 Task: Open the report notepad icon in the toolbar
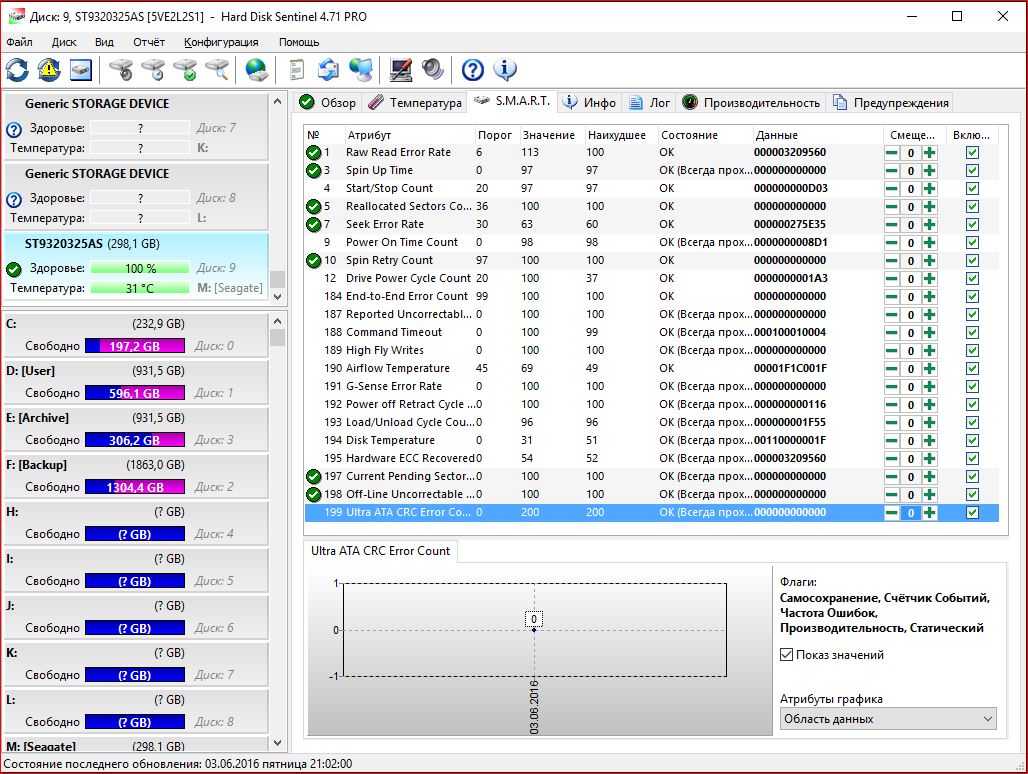tap(297, 69)
